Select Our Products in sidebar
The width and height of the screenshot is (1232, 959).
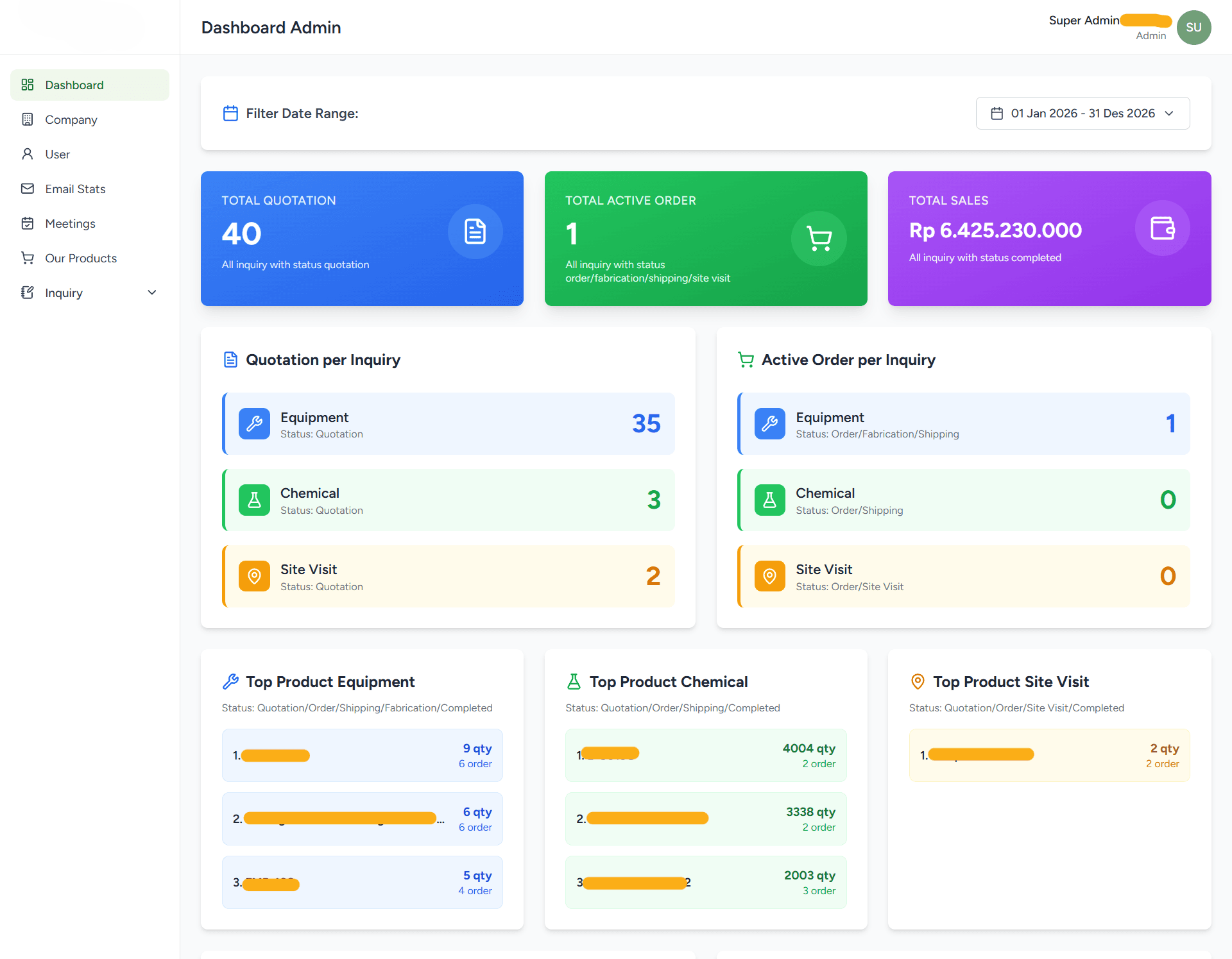81,259
